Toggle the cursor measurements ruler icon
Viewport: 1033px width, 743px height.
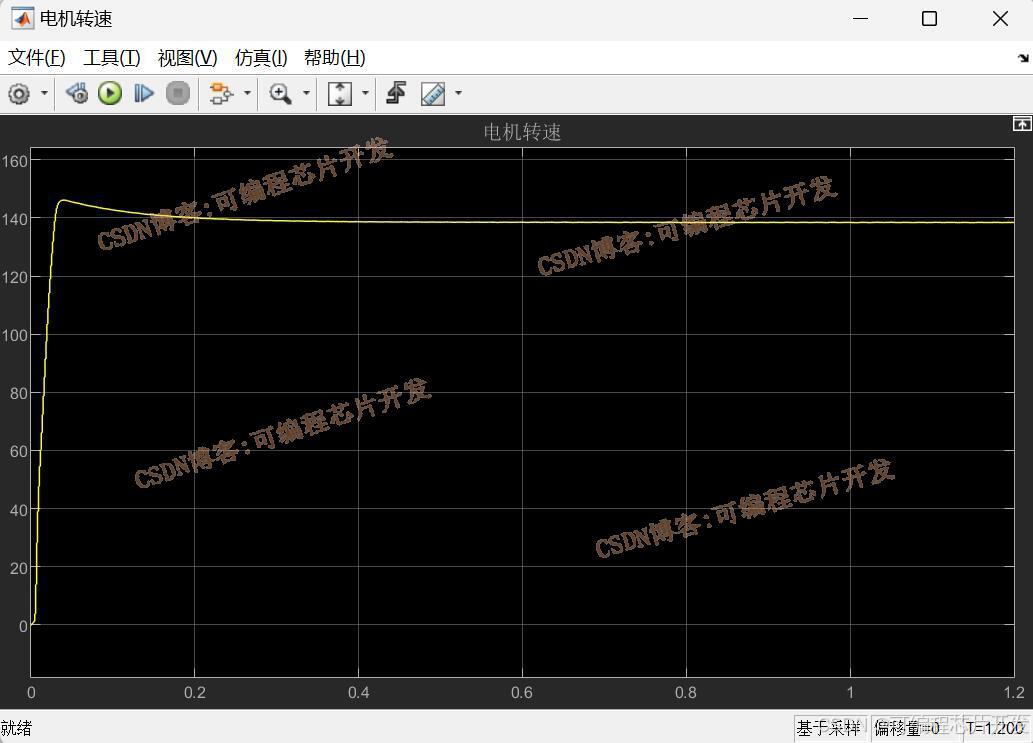[x=433, y=94]
